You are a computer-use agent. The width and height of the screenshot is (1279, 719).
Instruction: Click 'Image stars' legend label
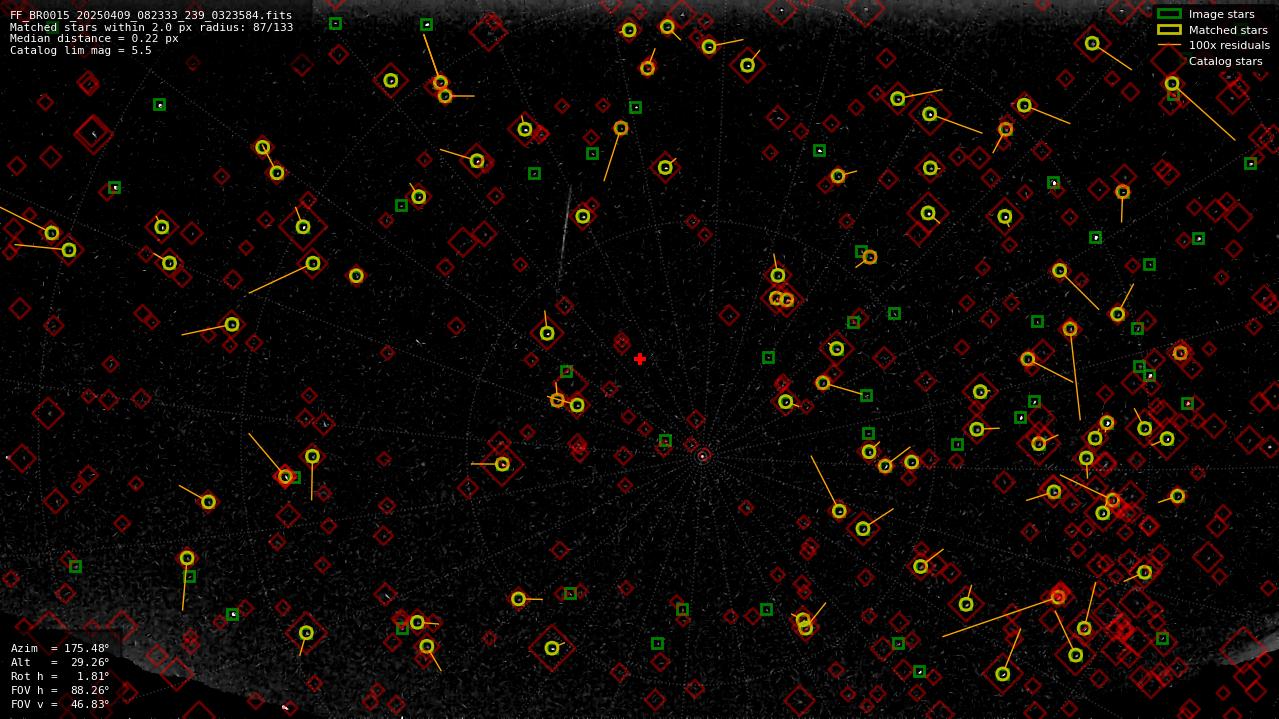[x=1221, y=15]
